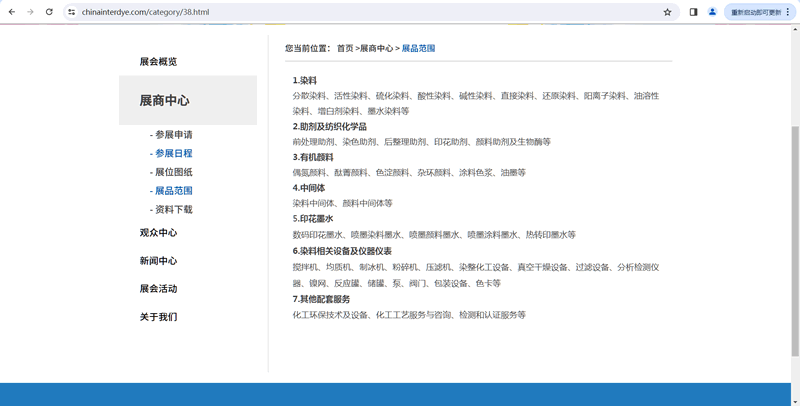Select 展品范围 in the sidebar submenu
800x406 pixels.
(x=173, y=191)
